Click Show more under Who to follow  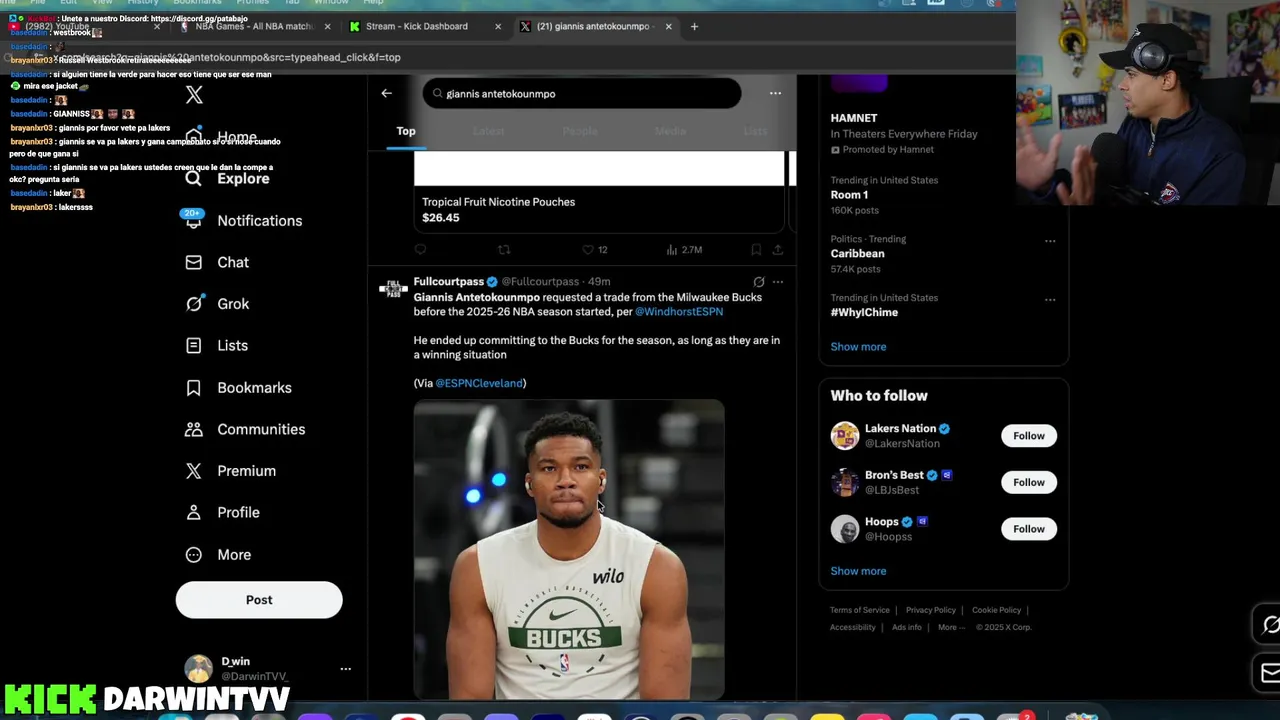coord(858,571)
